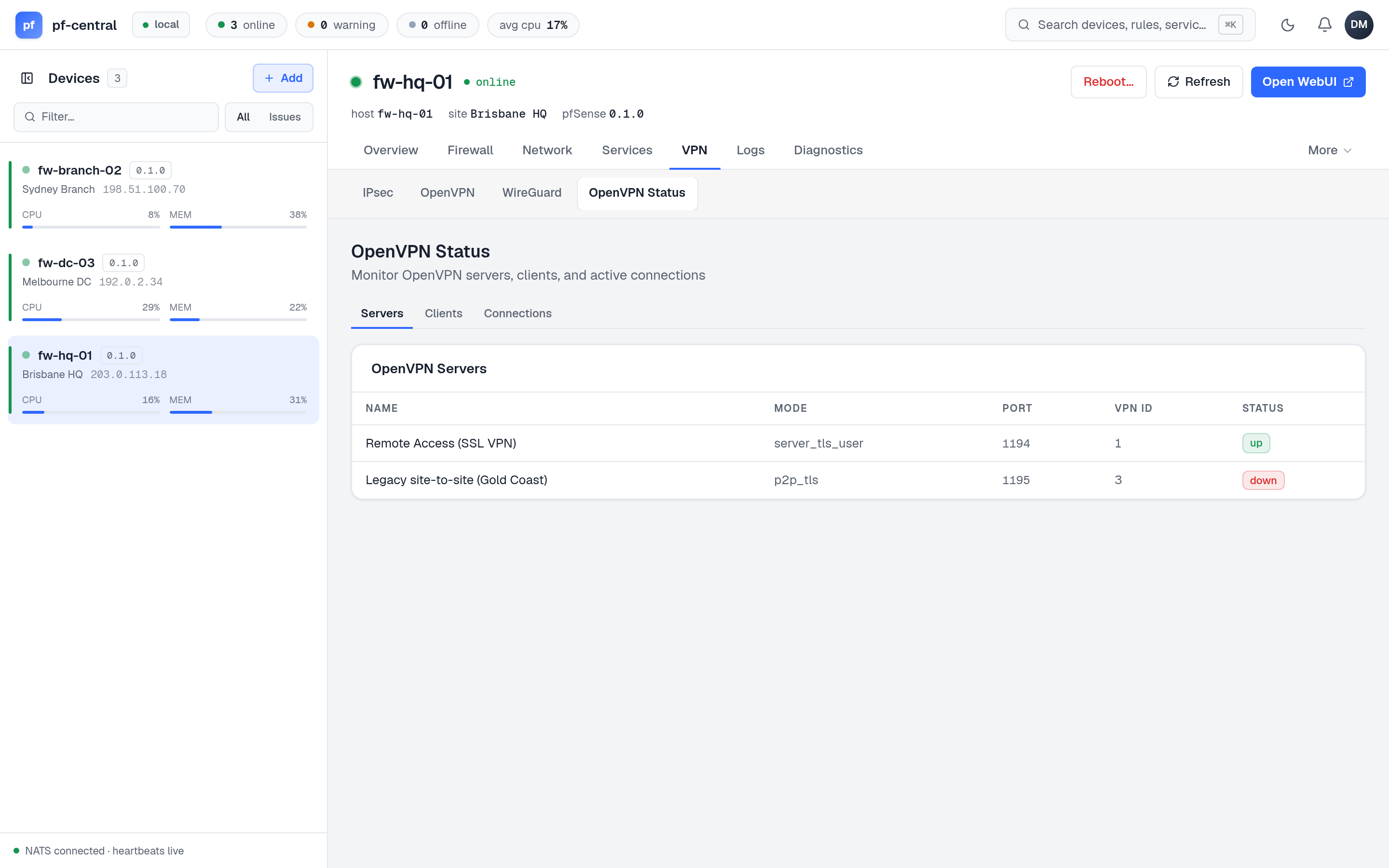
Task: Click the search magnifier icon in header
Action: coord(1023,25)
